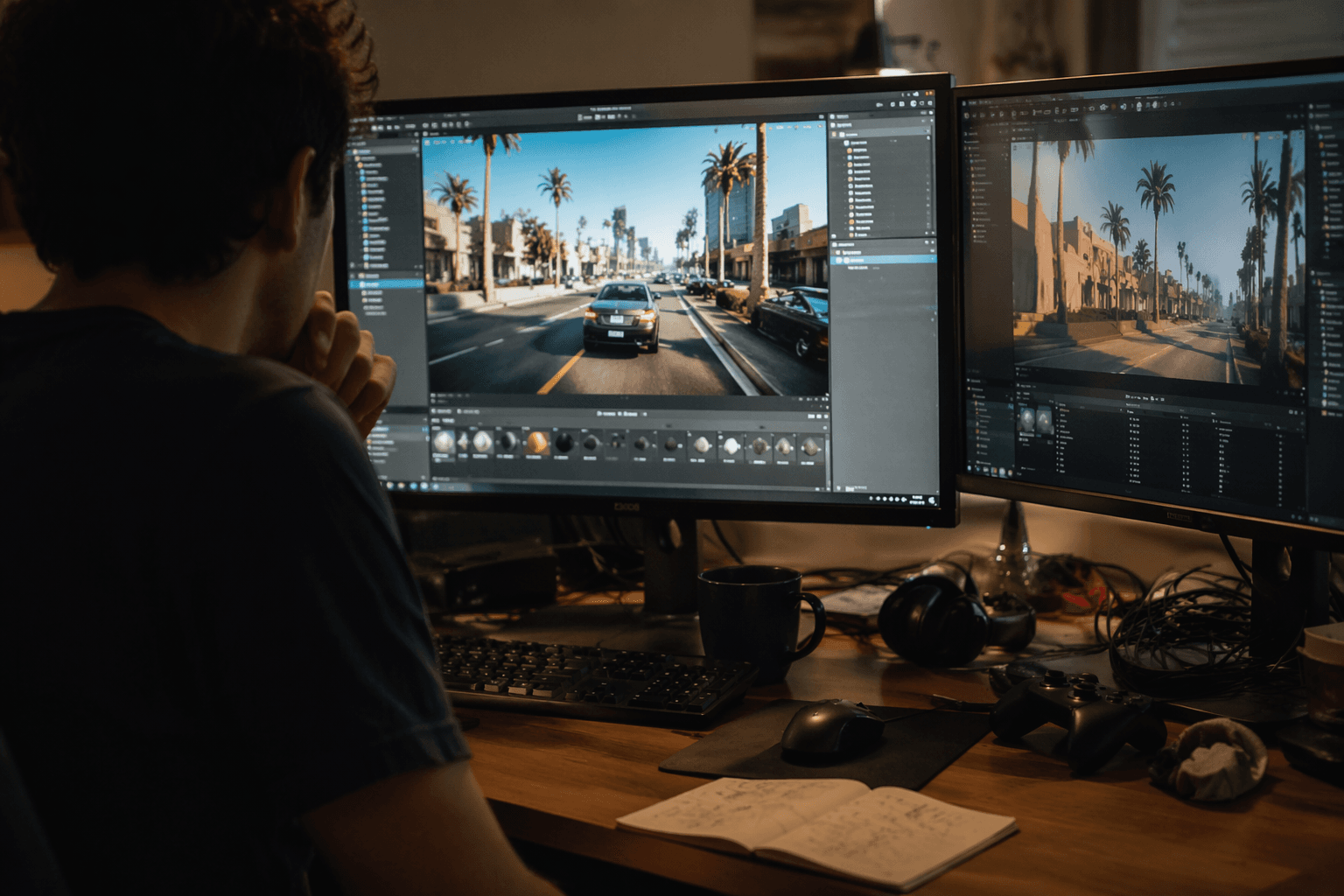Select the blue highlighted row in right-side panel
The height and width of the screenshot is (896, 1344).
tap(883, 260)
